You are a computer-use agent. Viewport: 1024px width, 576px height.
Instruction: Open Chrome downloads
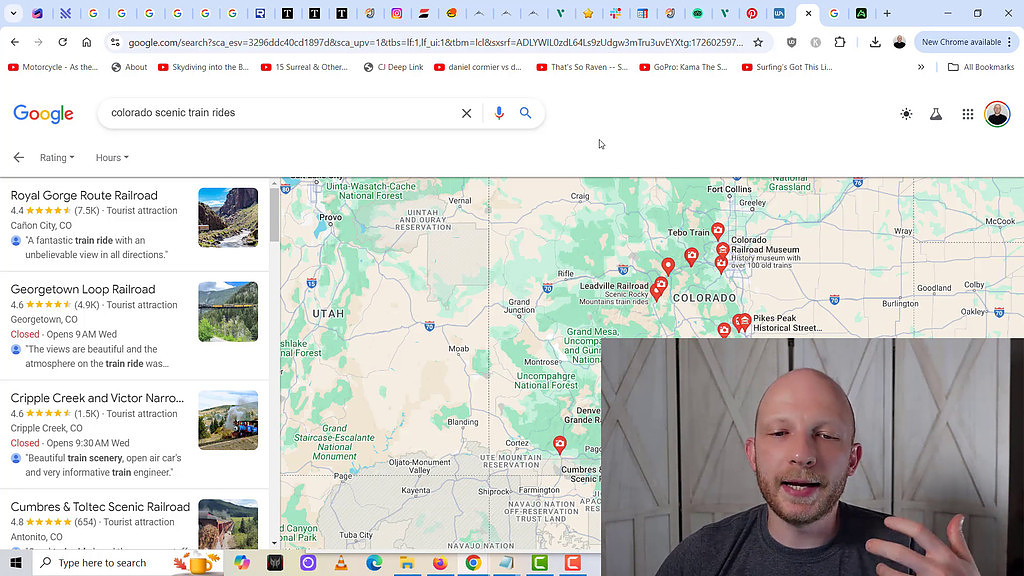pos(875,42)
